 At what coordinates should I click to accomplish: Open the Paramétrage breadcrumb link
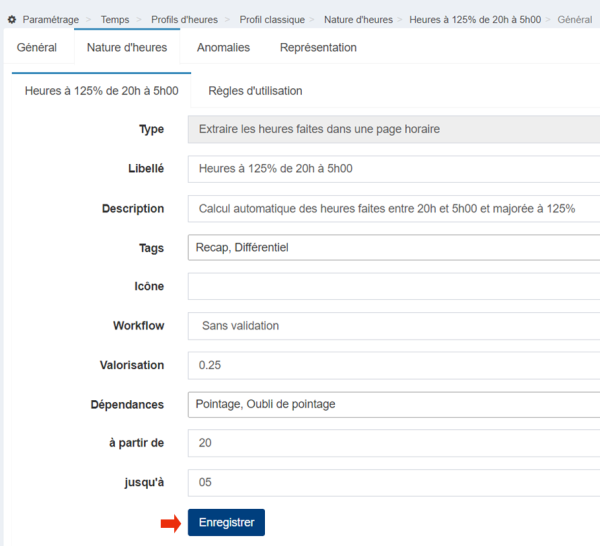(x=51, y=20)
